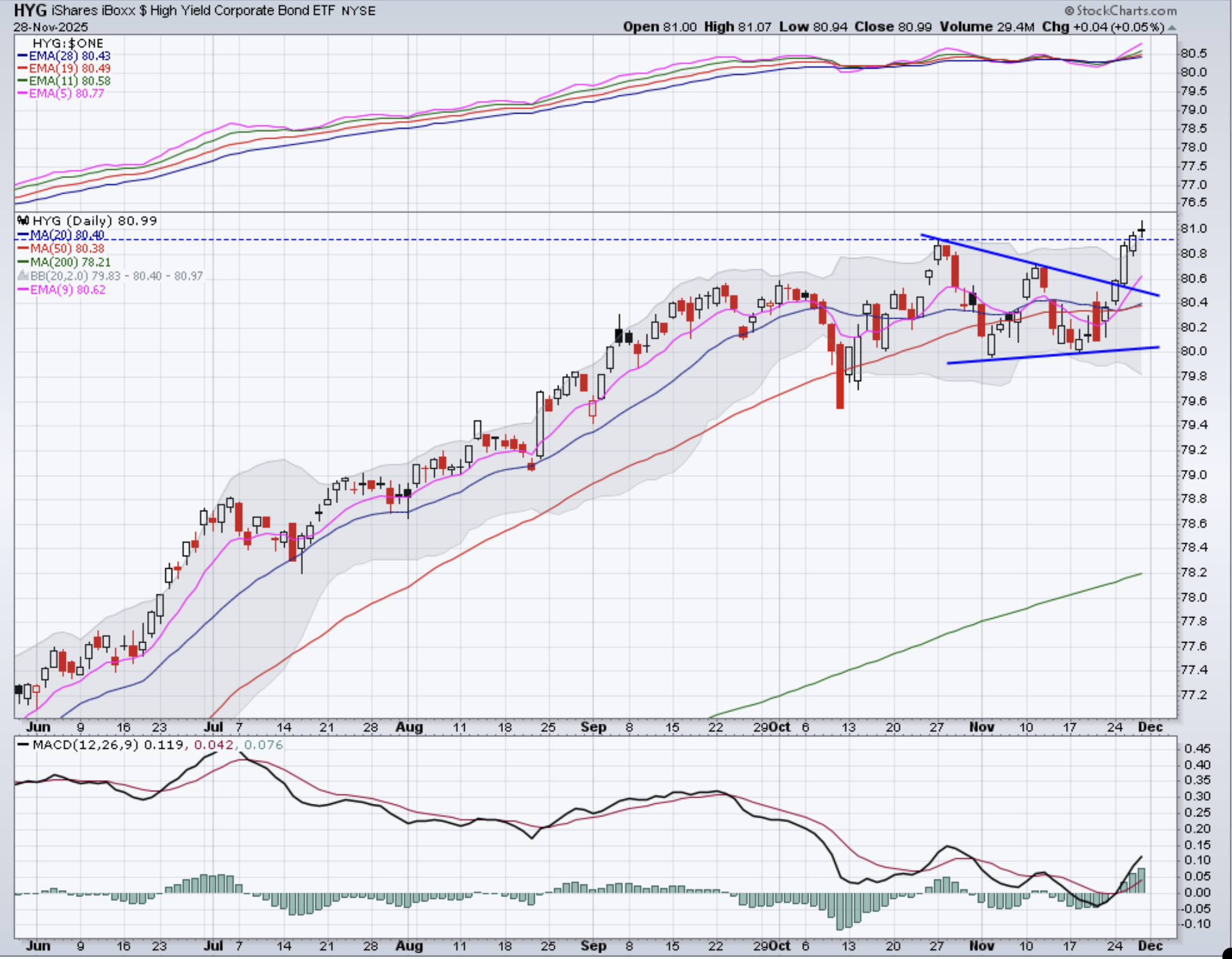Click the Sep label on the price panel axis

pyautogui.click(x=593, y=727)
